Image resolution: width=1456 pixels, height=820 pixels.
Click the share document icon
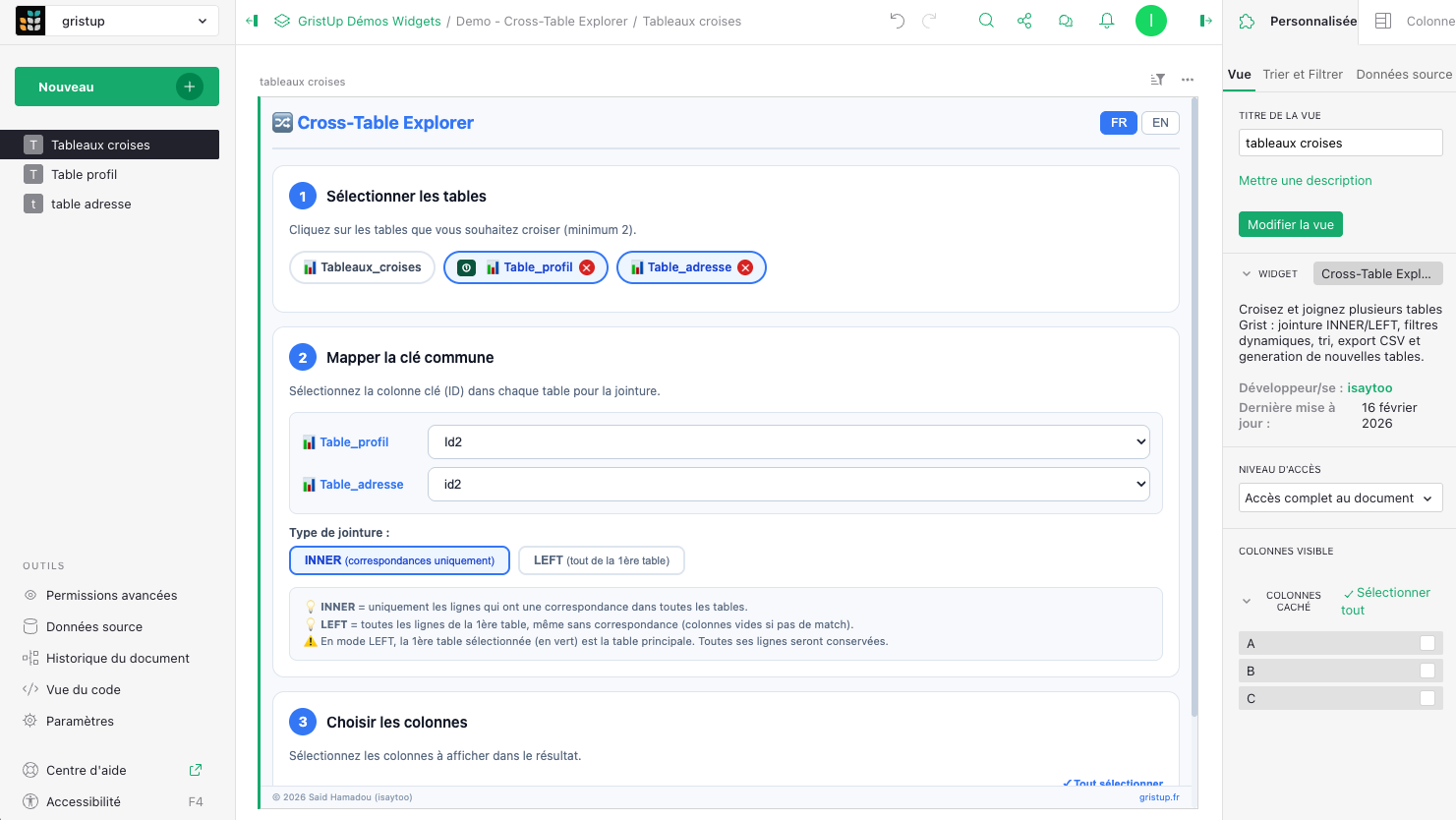click(1024, 21)
